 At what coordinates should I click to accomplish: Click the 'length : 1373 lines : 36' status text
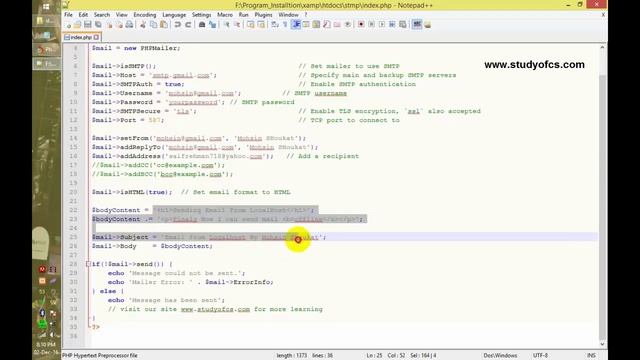(x=304, y=356)
